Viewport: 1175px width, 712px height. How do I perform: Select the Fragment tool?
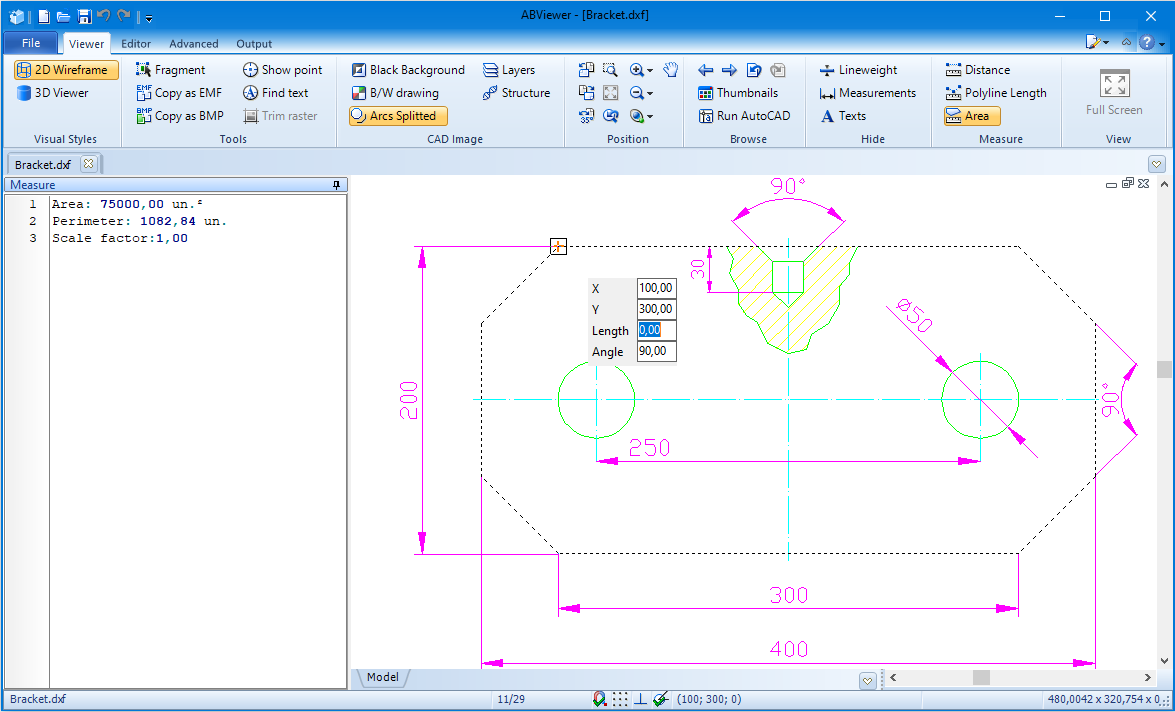170,70
